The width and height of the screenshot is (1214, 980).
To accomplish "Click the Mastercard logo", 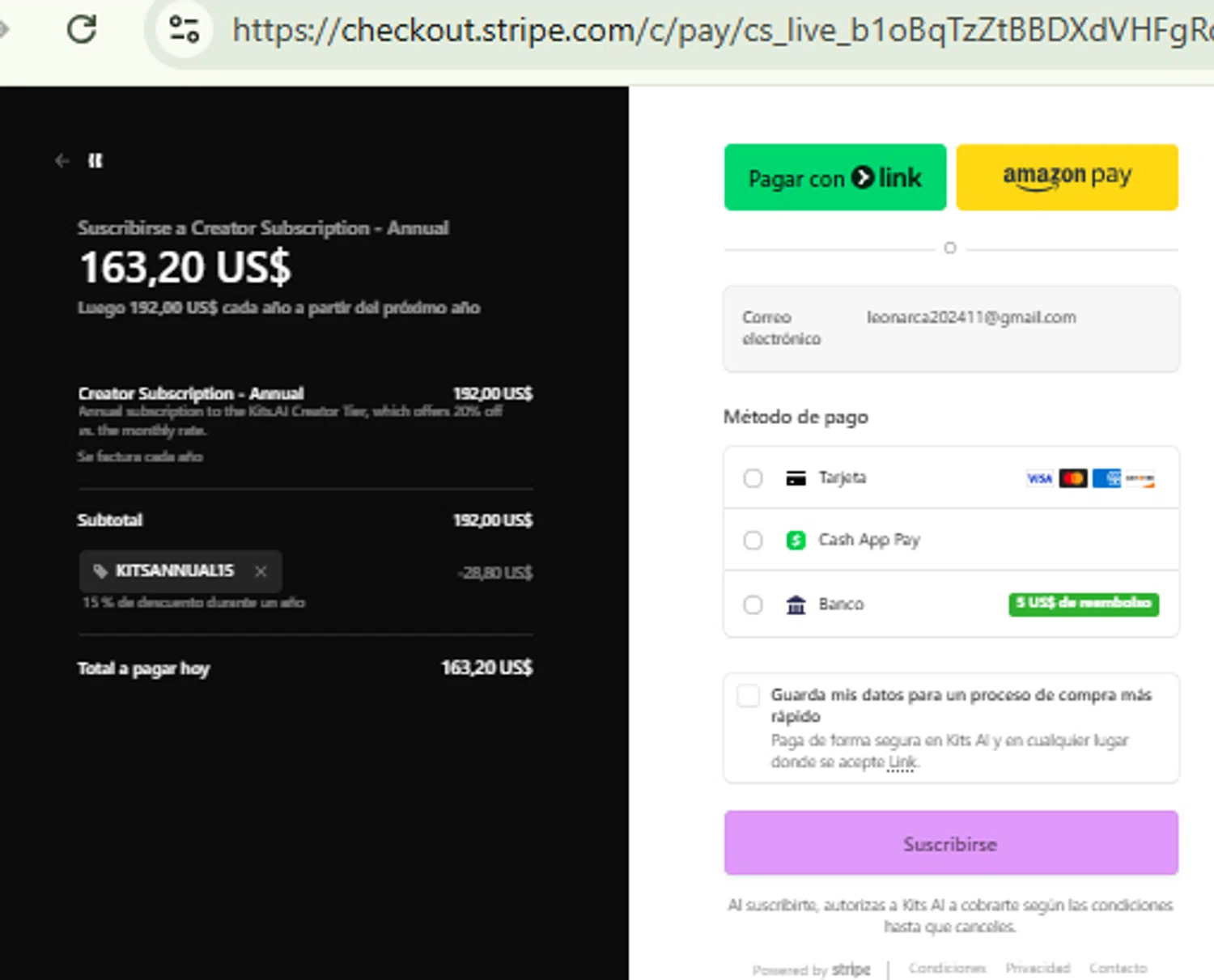I will tap(1073, 478).
